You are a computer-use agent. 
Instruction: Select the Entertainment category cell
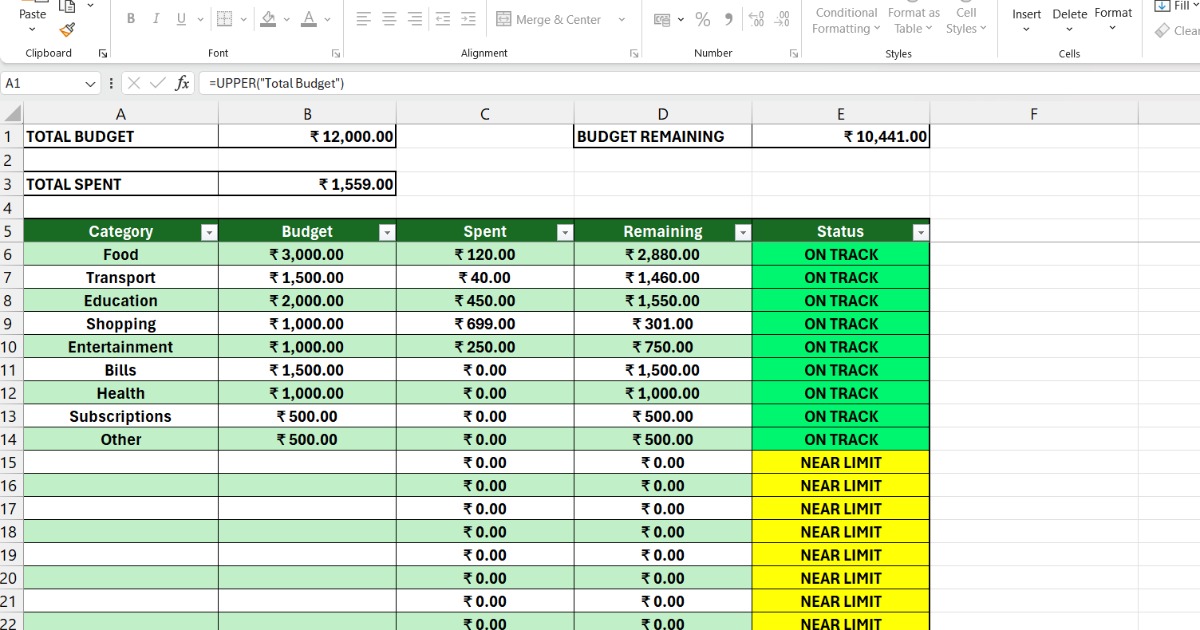pos(120,347)
